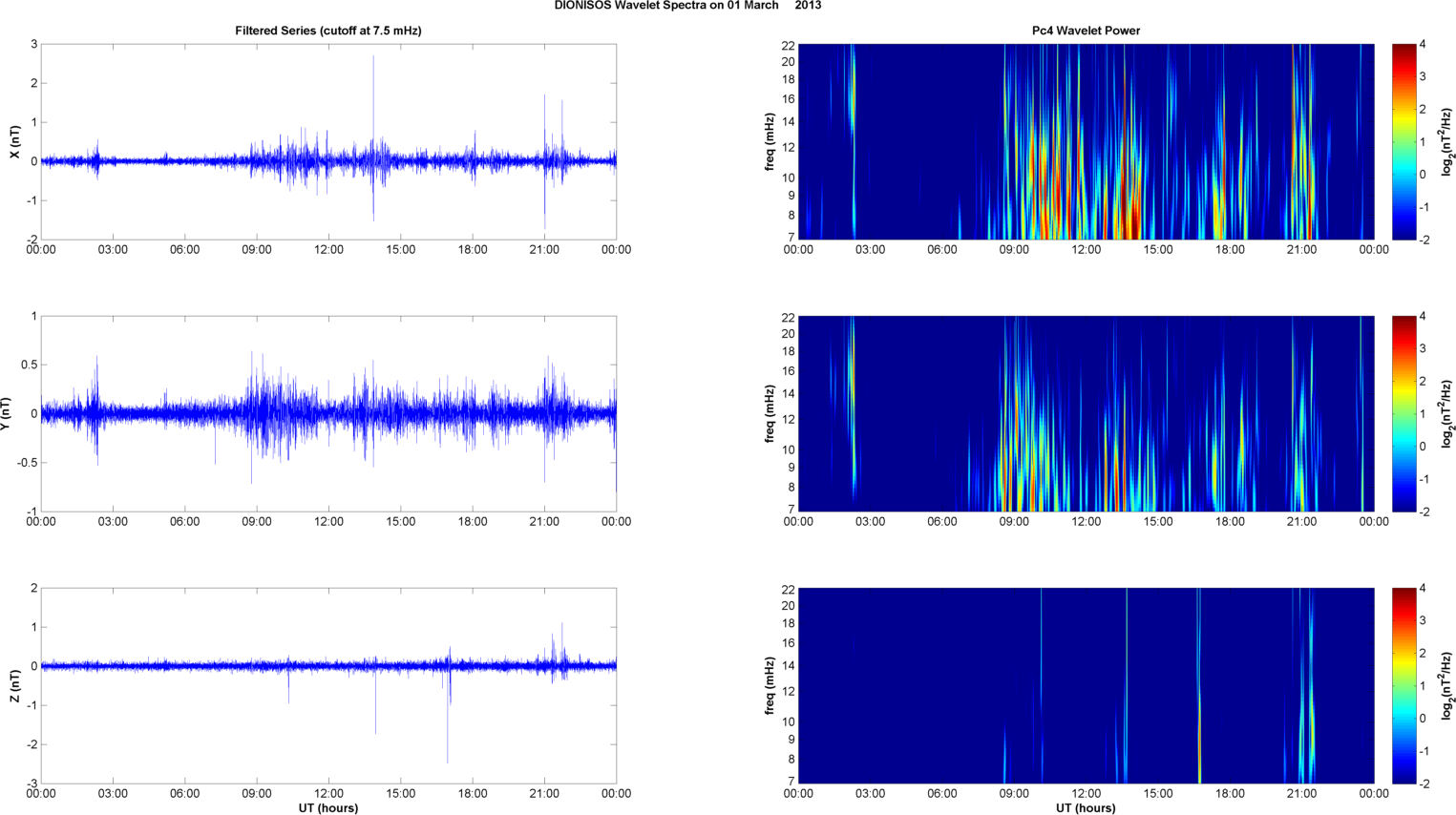Click the Y component filtered series plot
The image size is (1456, 815).
[x=328, y=414]
